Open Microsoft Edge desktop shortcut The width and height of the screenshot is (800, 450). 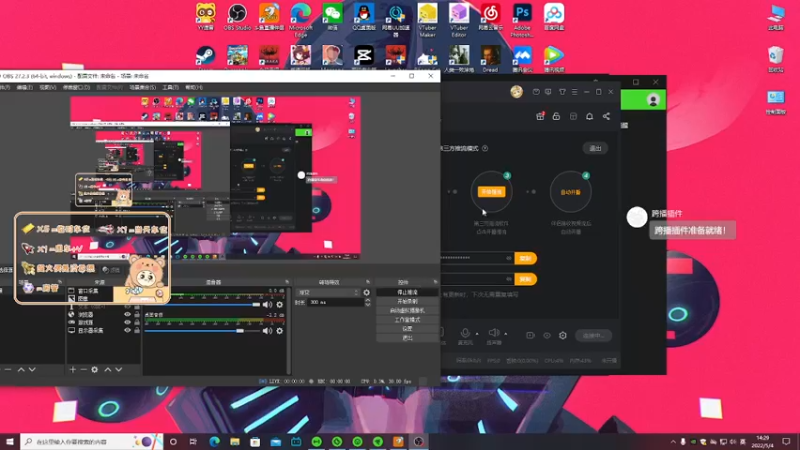point(301,19)
